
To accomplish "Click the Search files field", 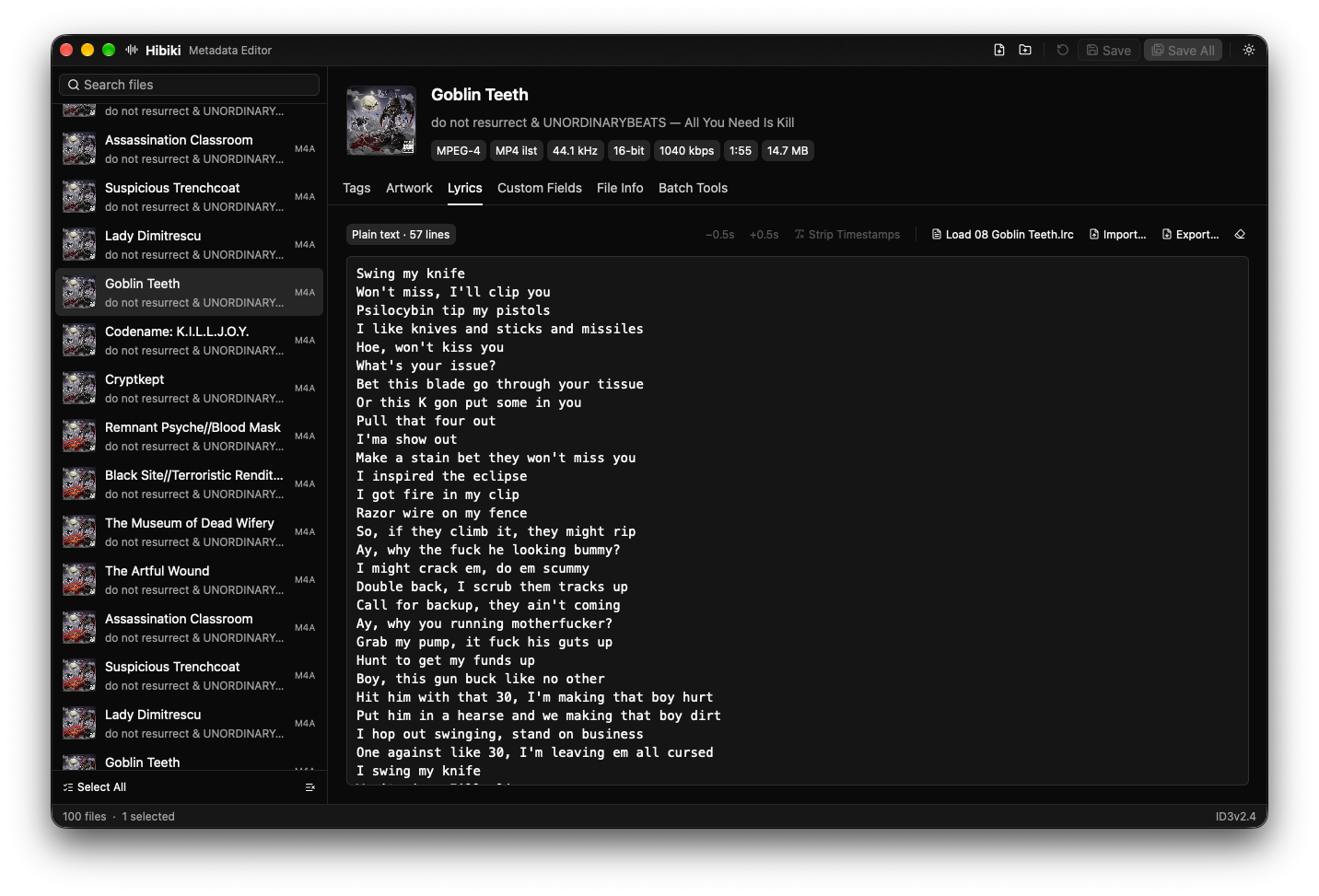I will (190, 85).
